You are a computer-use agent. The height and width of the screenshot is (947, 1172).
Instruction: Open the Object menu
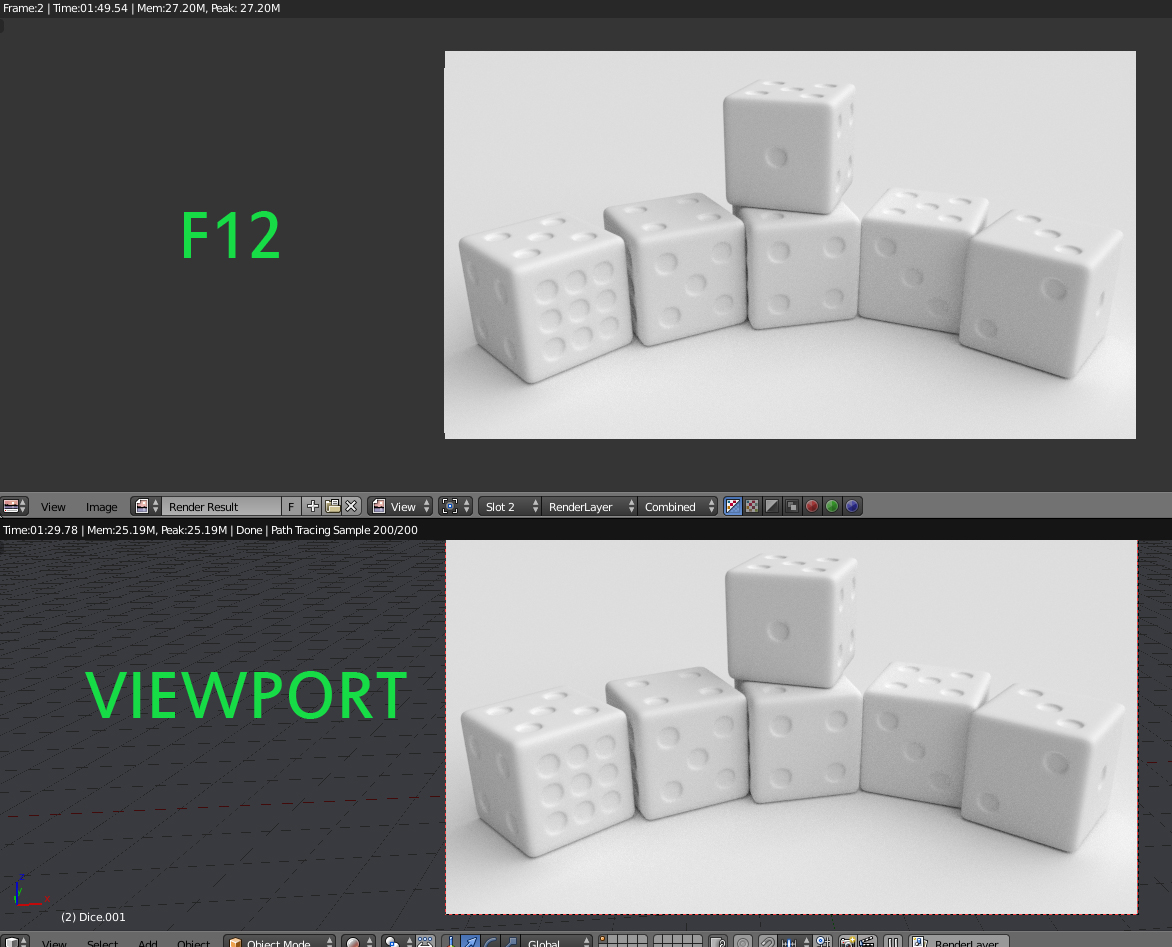[x=193, y=943]
